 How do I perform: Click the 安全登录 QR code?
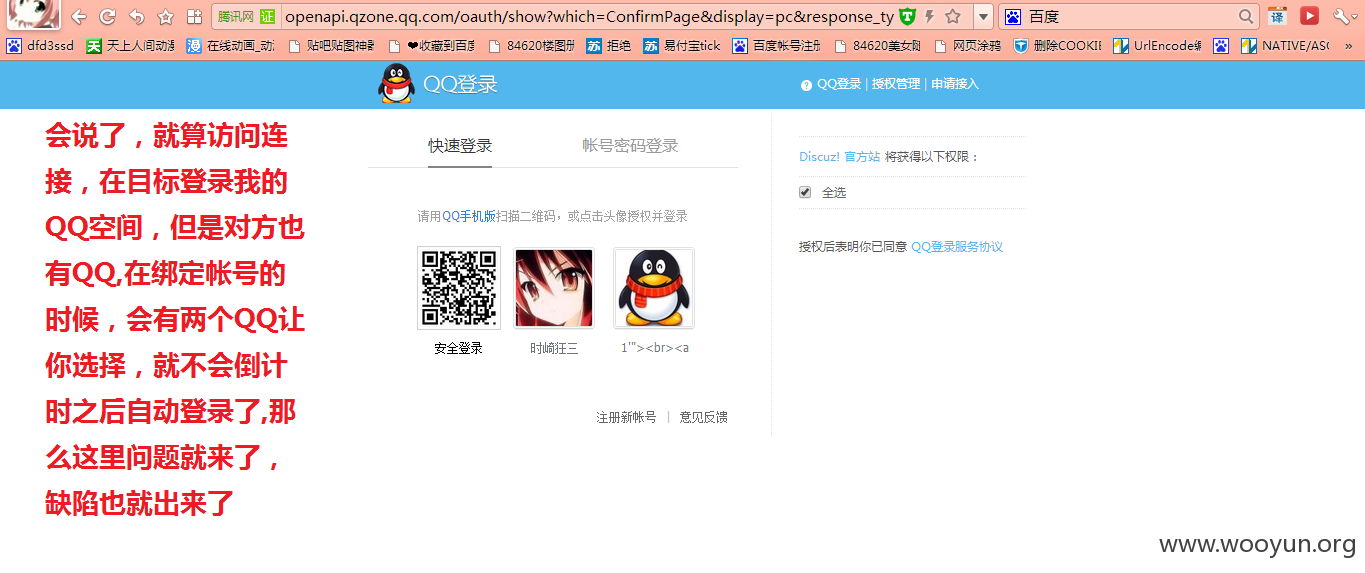pos(459,288)
